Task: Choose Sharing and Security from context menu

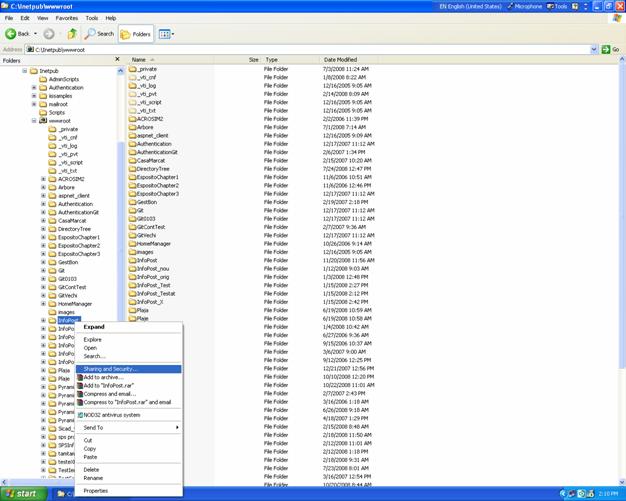Action: (110, 369)
